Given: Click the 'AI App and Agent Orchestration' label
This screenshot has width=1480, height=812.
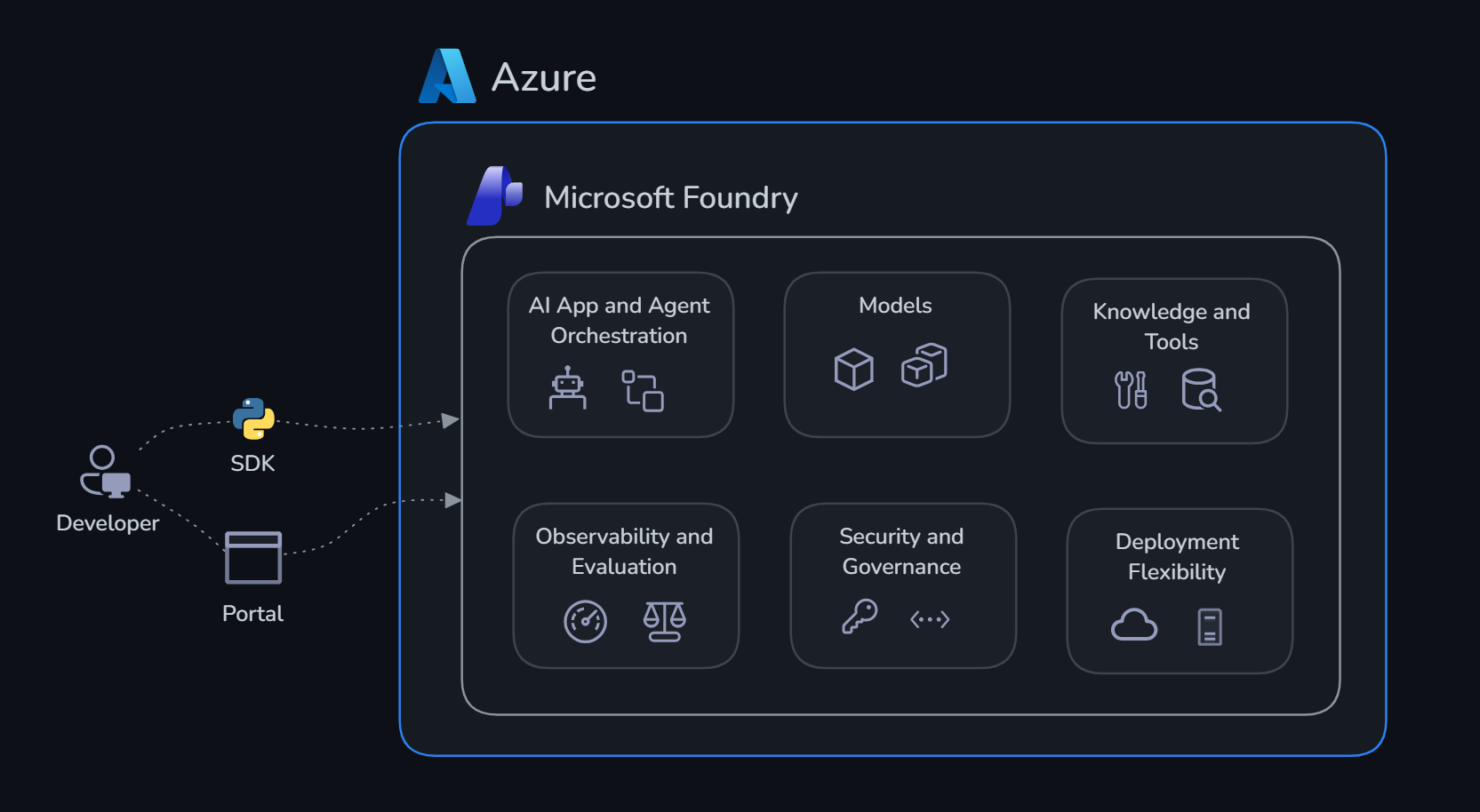Looking at the screenshot, I should [x=620, y=321].
